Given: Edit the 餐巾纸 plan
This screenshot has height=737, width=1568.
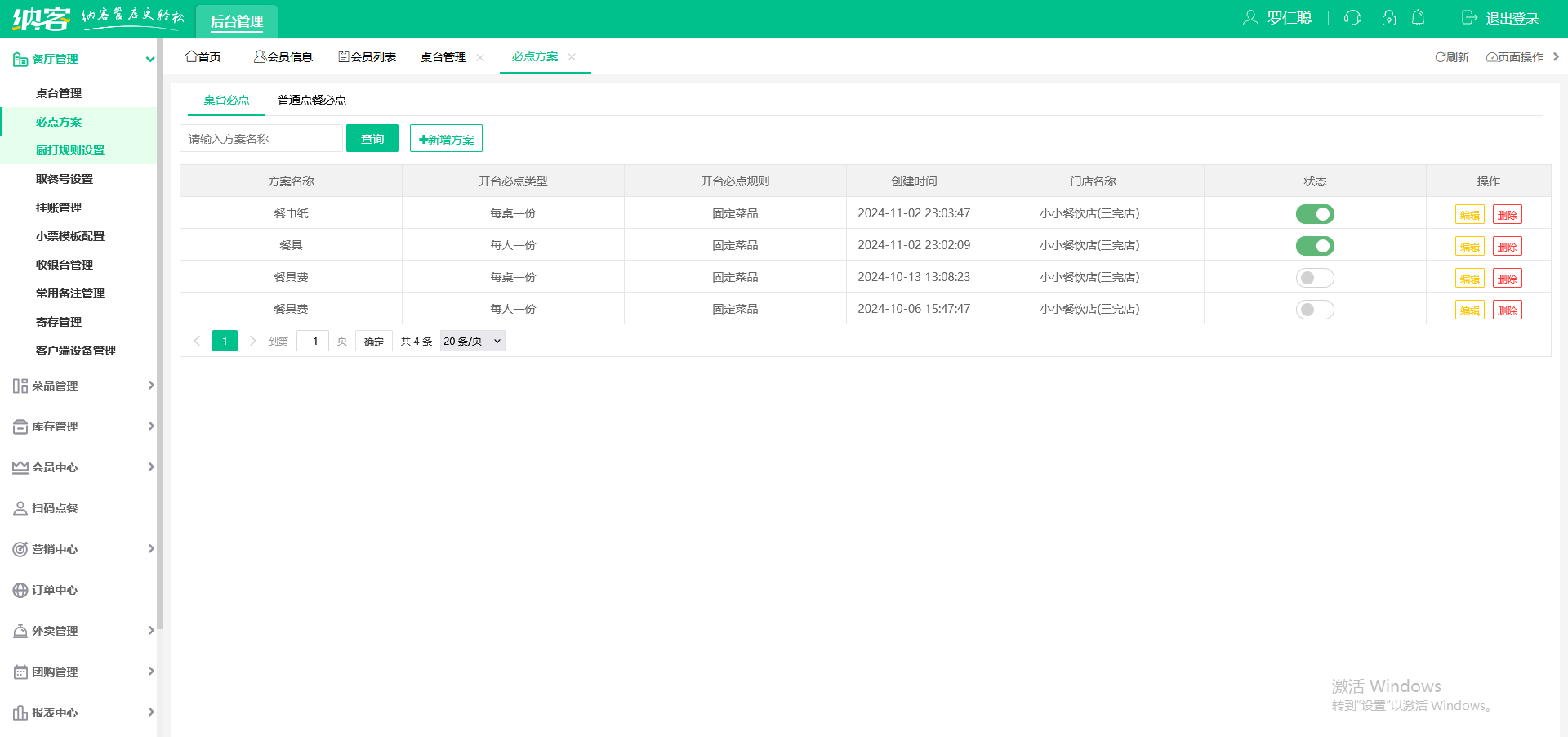Looking at the screenshot, I should click(1469, 215).
